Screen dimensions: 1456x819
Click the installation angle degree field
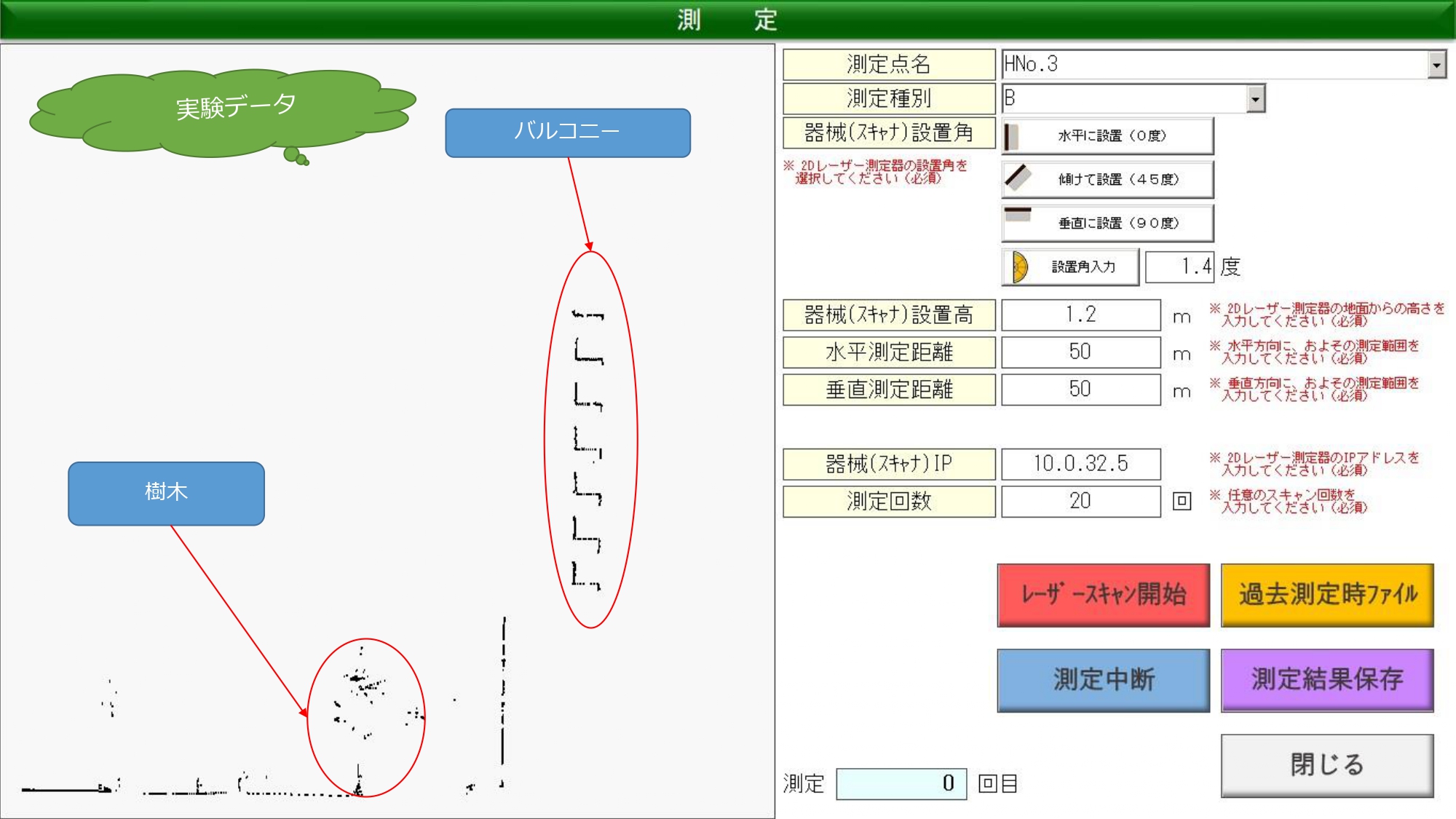[1179, 267]
